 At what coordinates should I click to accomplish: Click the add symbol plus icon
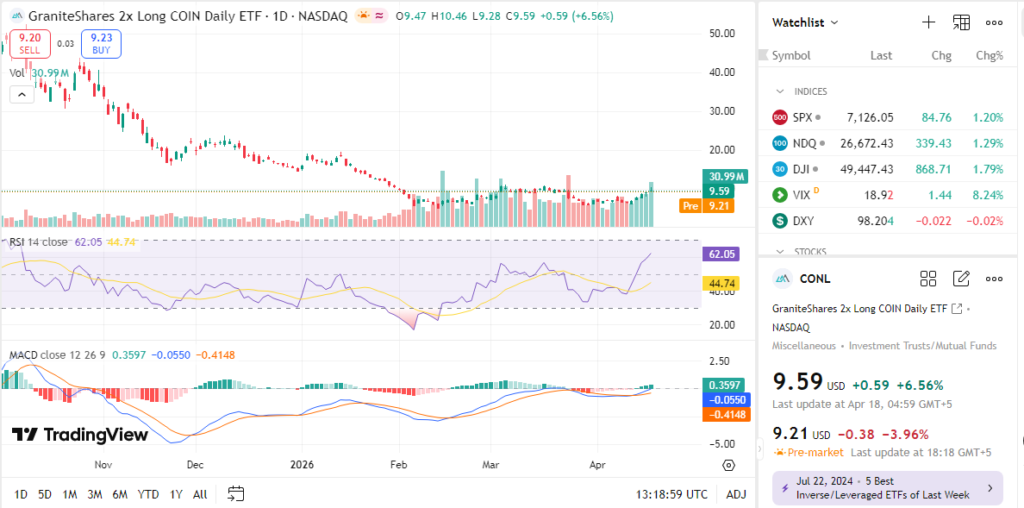928,22
